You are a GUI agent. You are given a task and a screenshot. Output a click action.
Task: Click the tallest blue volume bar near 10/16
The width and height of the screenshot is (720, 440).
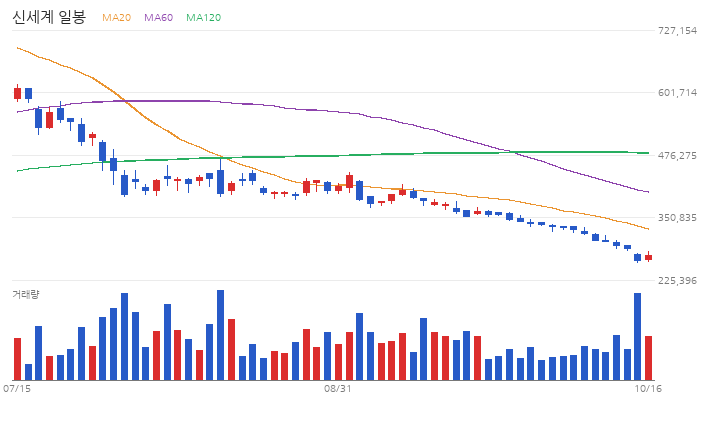tap(637, 337)
